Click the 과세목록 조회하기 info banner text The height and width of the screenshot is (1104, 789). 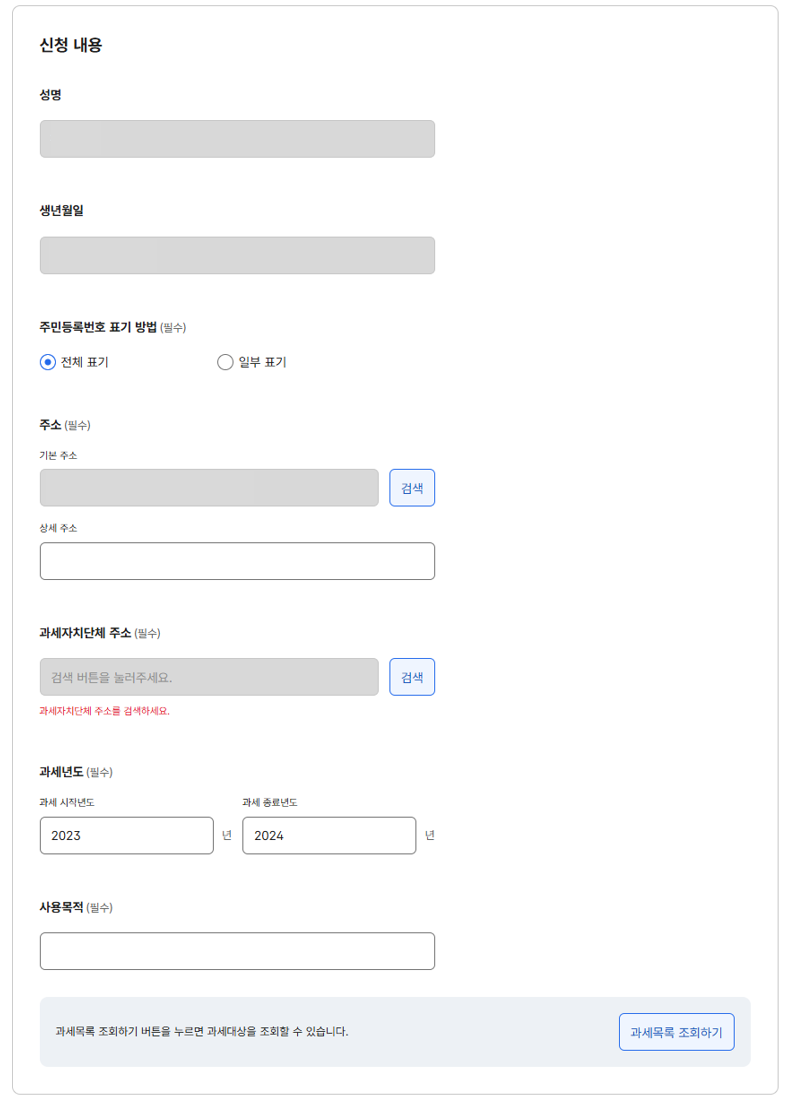click(x=200, y=1031)
